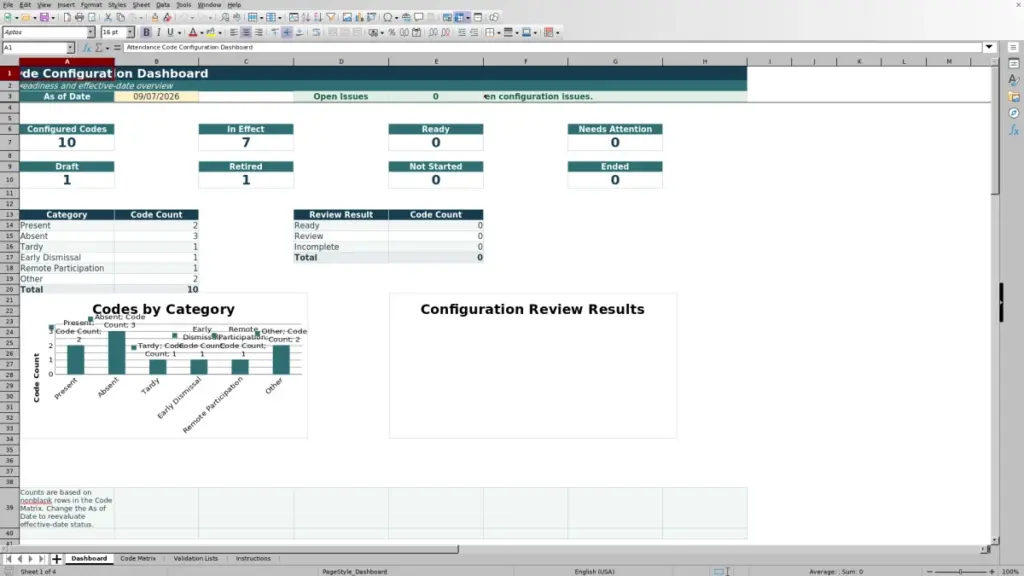Toggle Underline formatting
1024x576 pixels.
coord(170,32)
